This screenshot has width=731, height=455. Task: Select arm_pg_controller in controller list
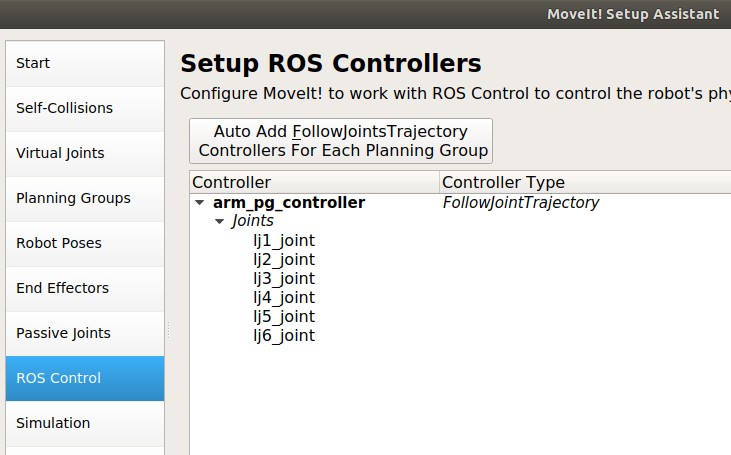coord(289,203)
